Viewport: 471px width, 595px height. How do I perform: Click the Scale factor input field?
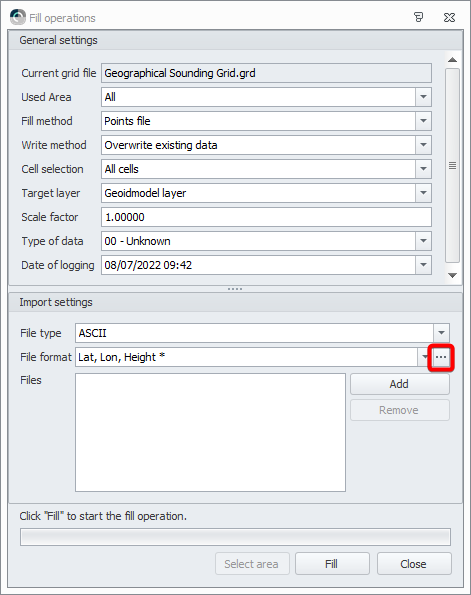click(x=266, y=217)
